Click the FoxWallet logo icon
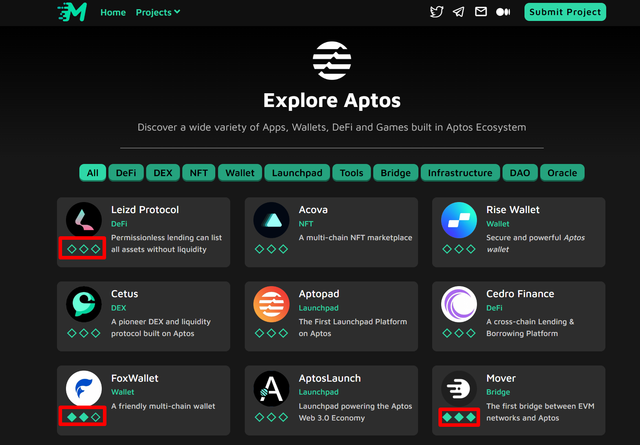 (x=84, y=389)
